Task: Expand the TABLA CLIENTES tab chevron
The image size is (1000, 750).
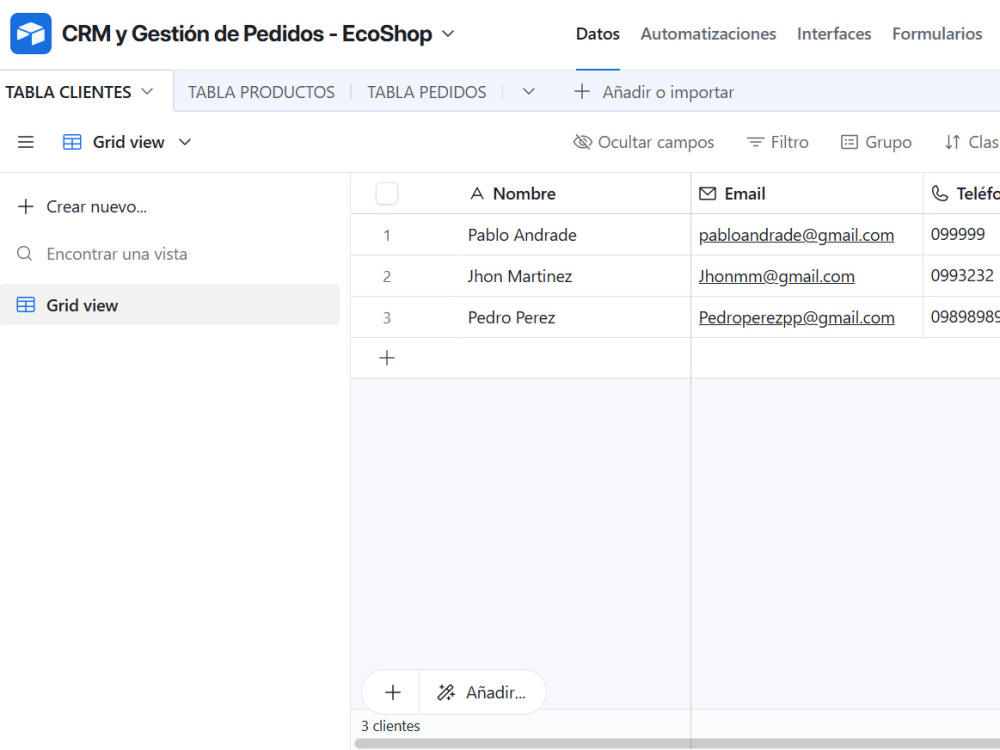Action: click(x=147, y=91)
